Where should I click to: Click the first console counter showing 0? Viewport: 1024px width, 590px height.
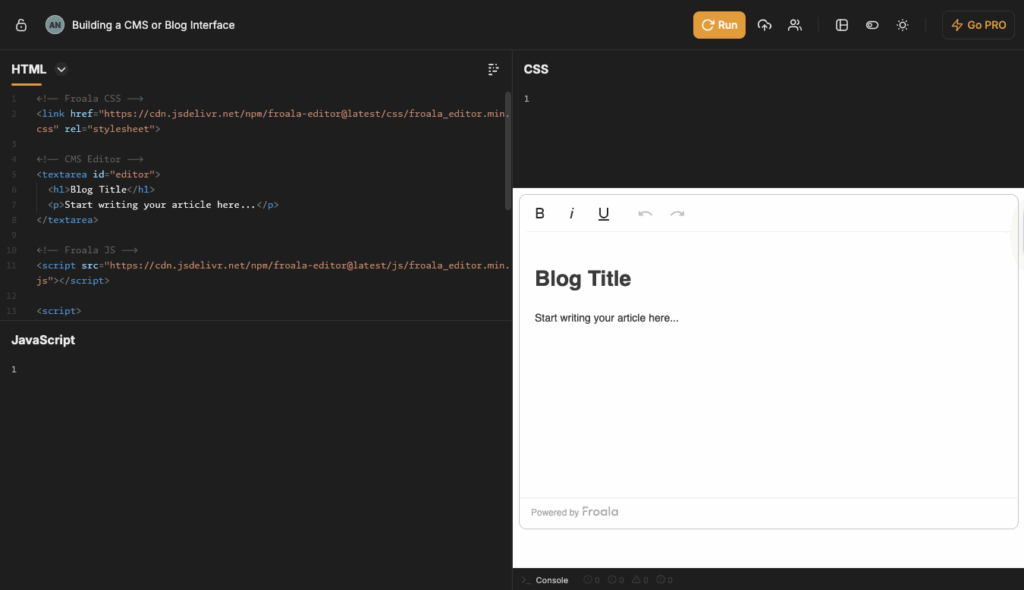point(592,580)
